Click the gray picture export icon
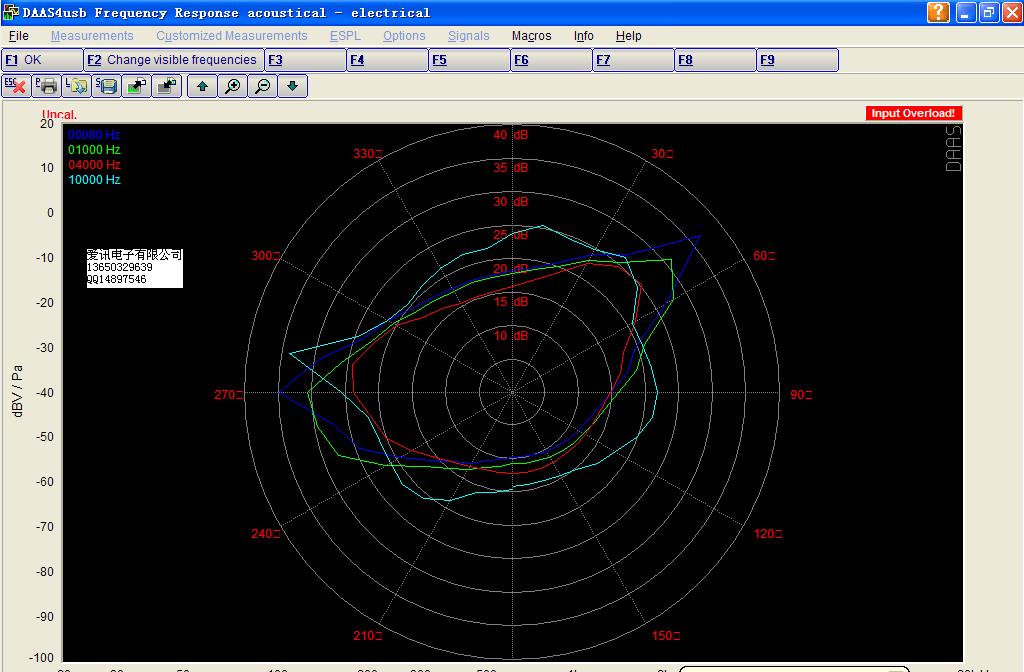 pos(167,86)
